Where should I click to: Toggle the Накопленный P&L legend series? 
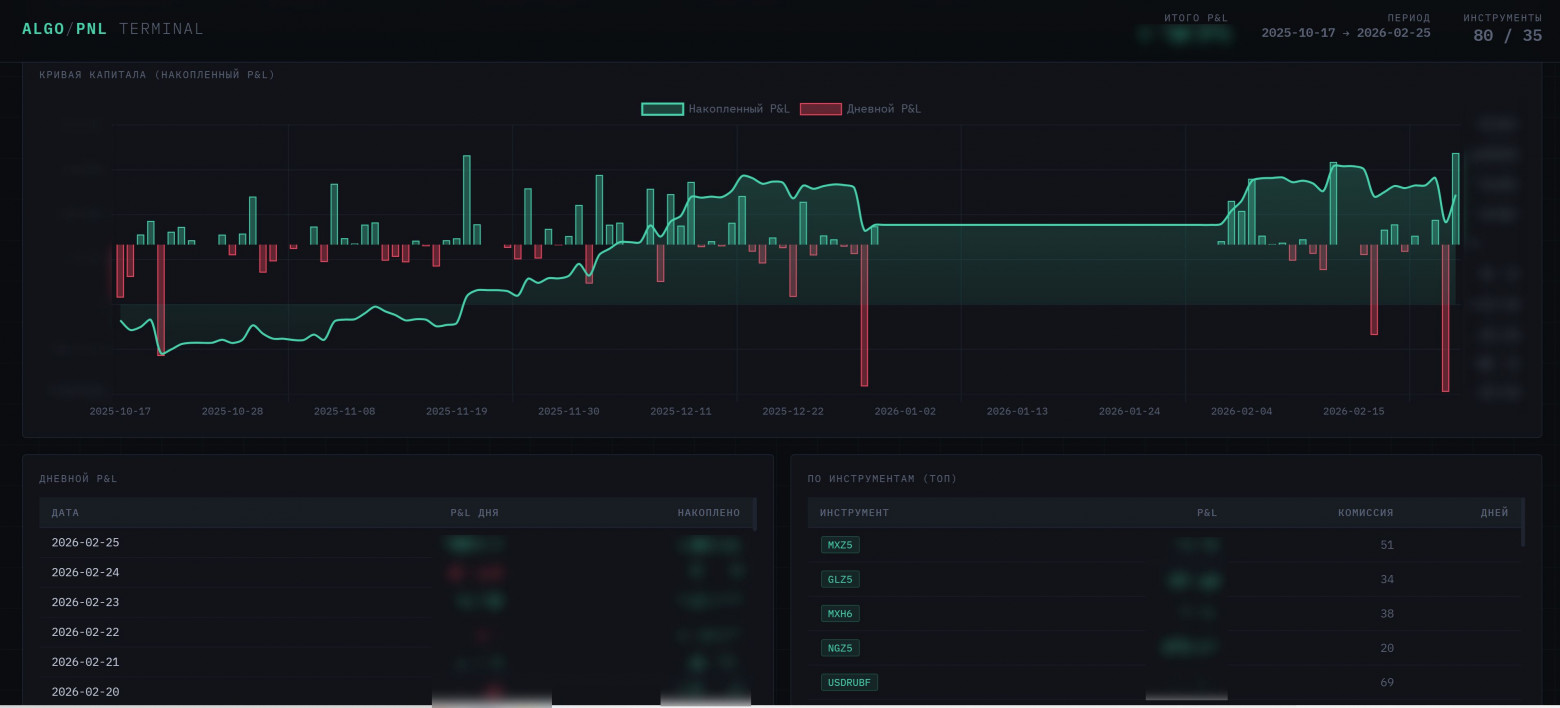[x=715, y=109]
